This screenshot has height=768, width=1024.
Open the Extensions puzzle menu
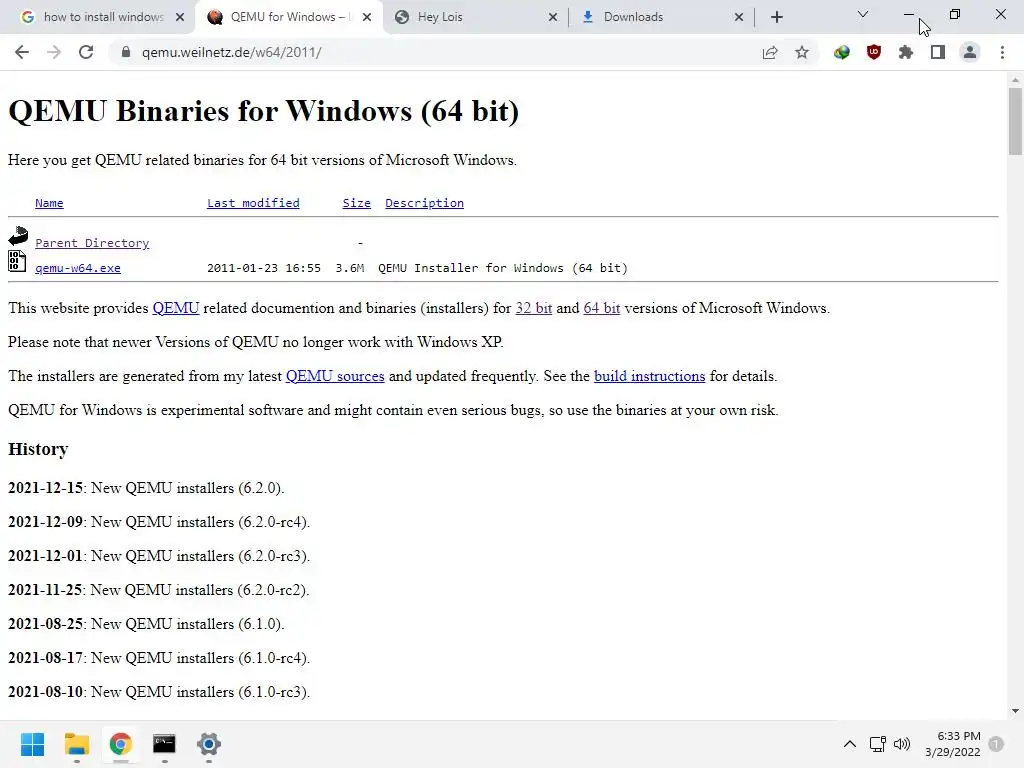[x=906, y=52]
